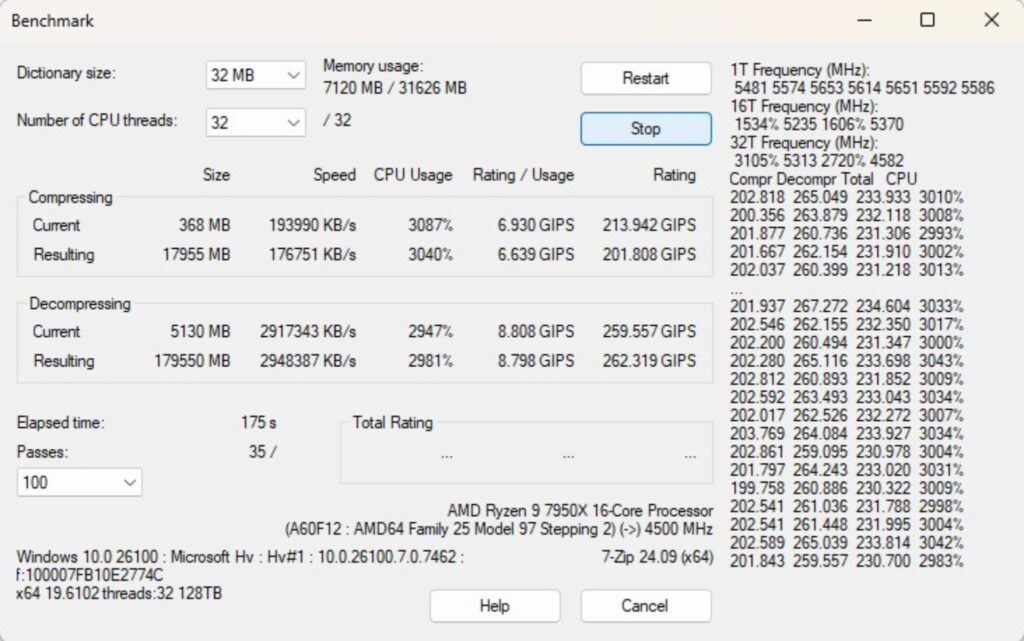Screen dimensions: 1024x641
Task: Click the AMD Ryzen 9 7950X processor name
Action: pyautogui.click(x=580, y=510)
